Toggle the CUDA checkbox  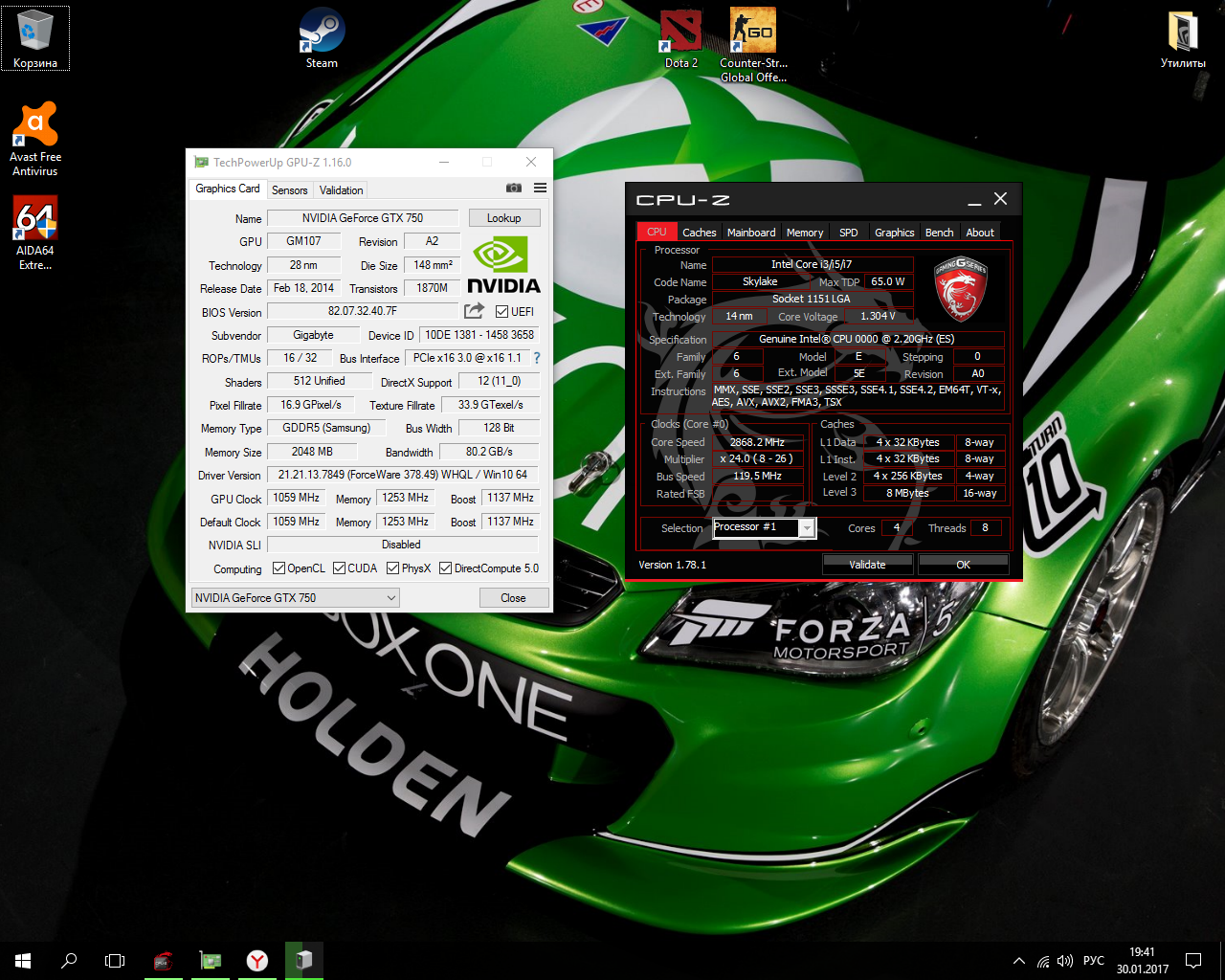tap(340, 568)
